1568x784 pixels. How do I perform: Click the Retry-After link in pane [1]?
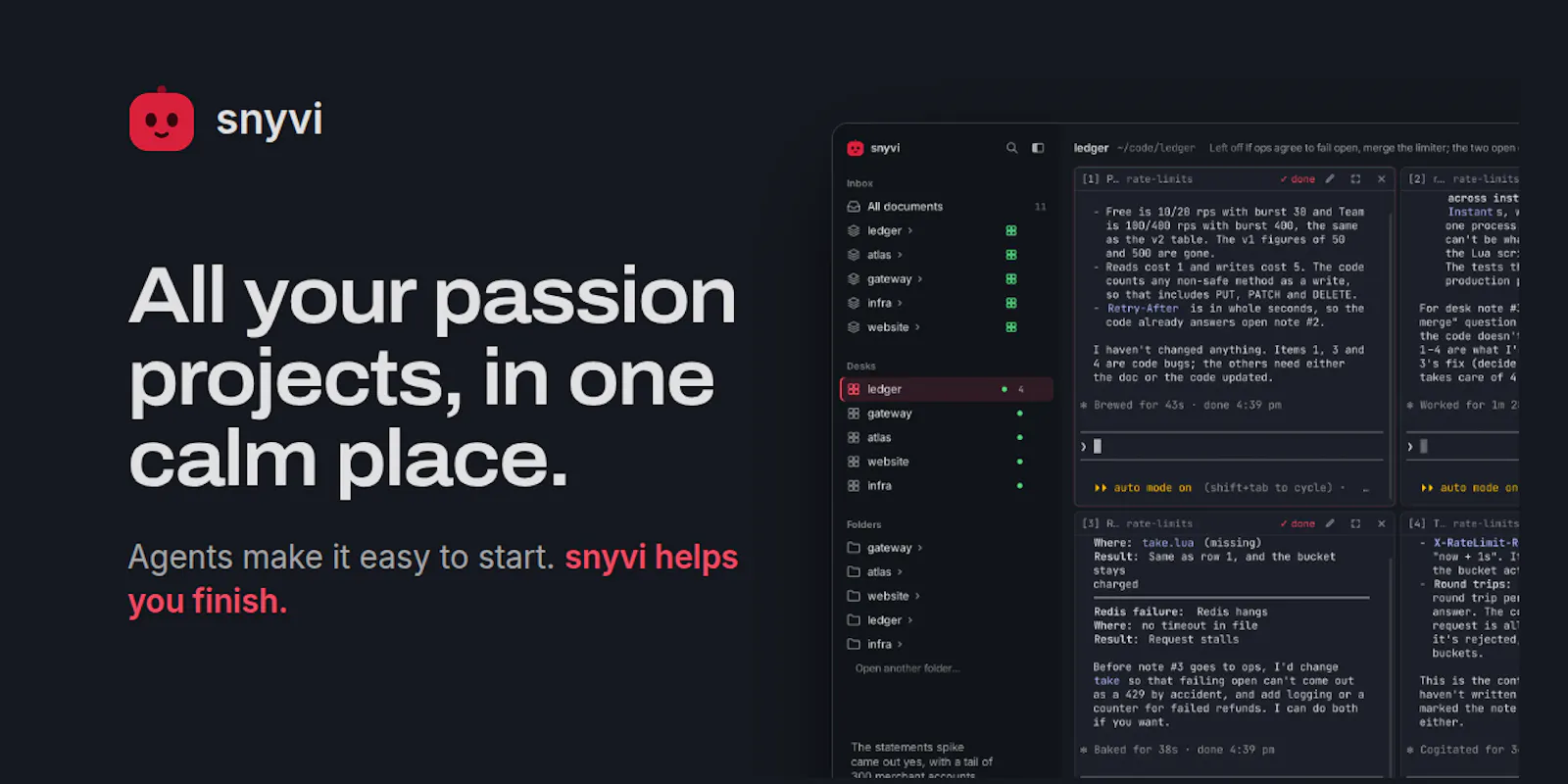point(1143,309)
